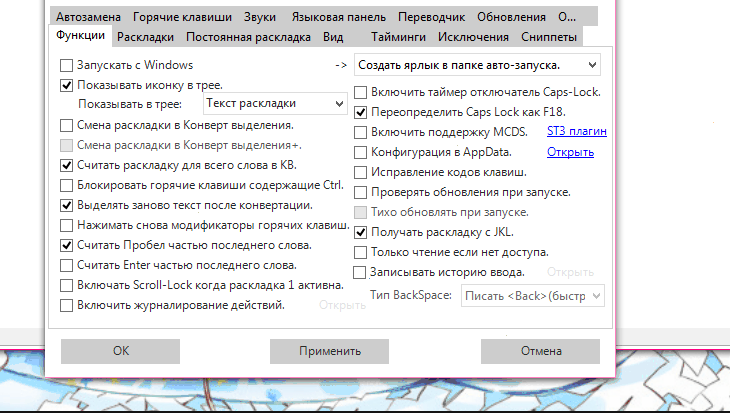The height and width of the screenshot is (413, 730).
Task: Tick Включать Scroll-Lock когда раскладка 1 активна
Action: [x=66, y=285]
